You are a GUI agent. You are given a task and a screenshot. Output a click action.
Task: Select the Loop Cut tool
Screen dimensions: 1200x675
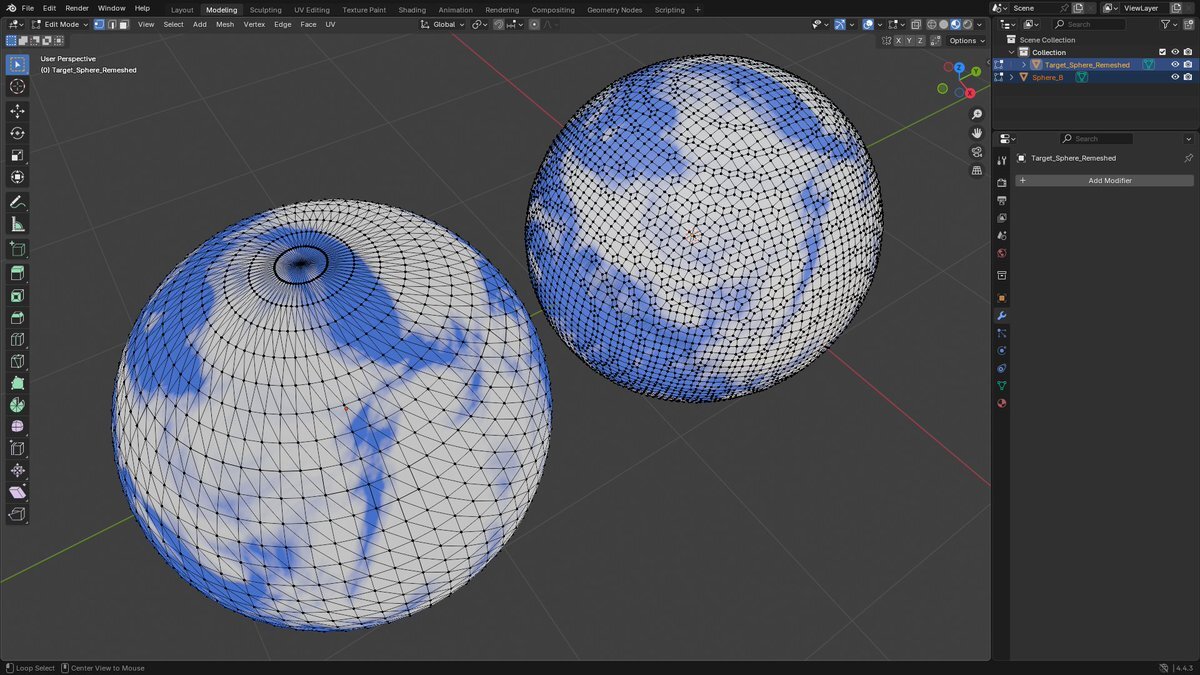[17, 340]
